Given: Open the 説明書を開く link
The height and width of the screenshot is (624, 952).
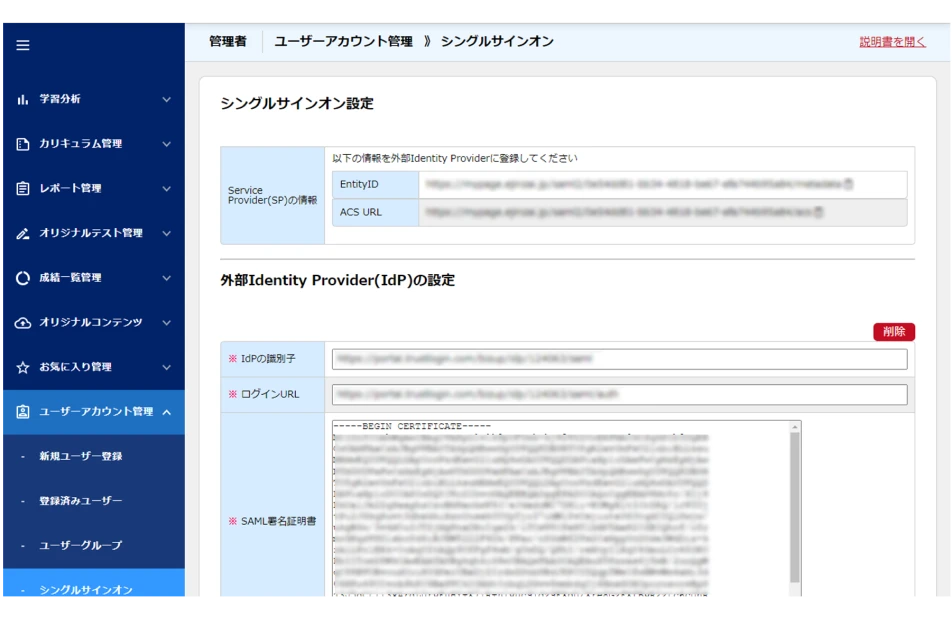Looking at the screenshot, I should tap(892, 42).
